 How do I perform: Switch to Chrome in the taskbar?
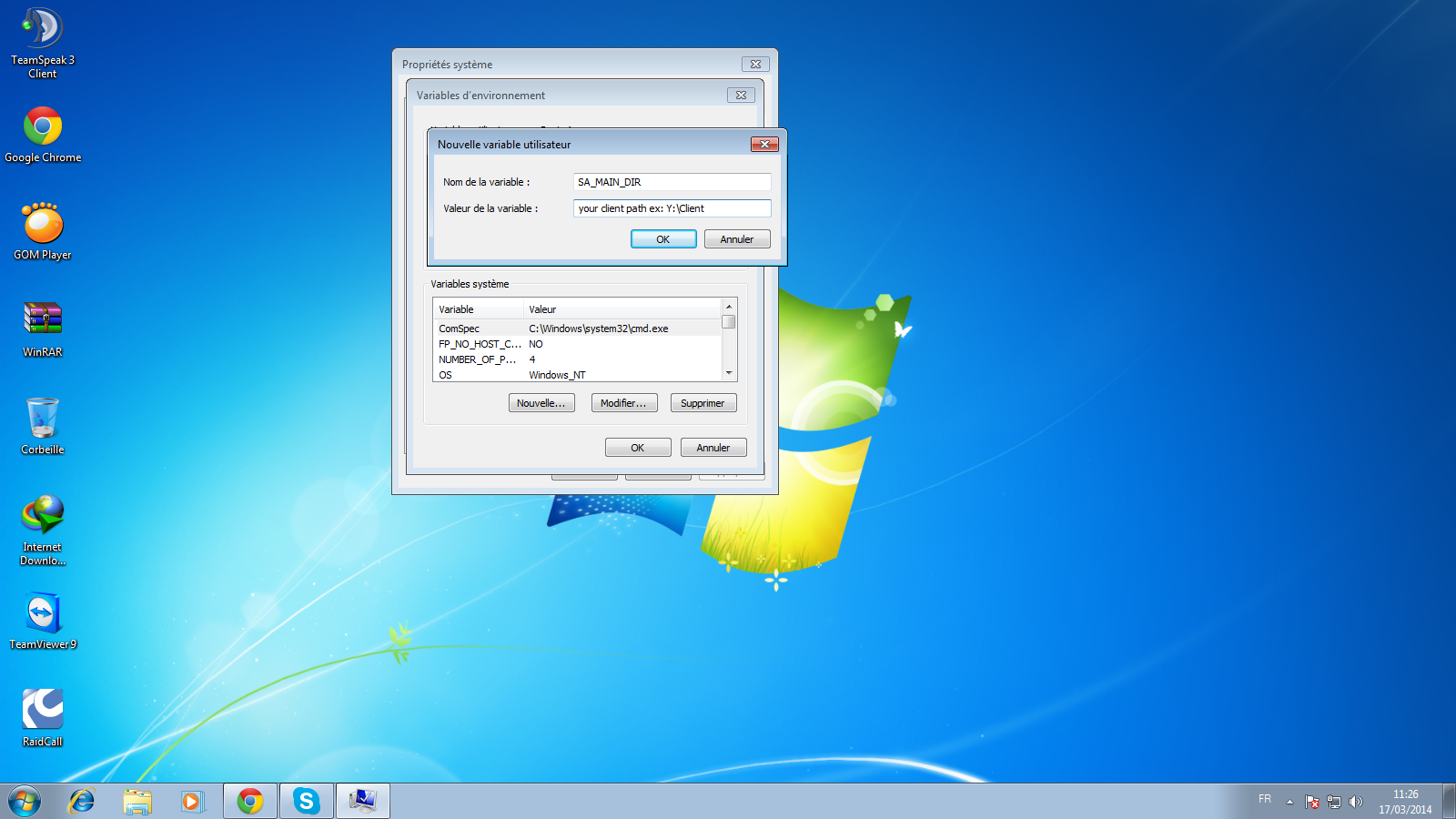pyautogui.click(x=250, y=801)
